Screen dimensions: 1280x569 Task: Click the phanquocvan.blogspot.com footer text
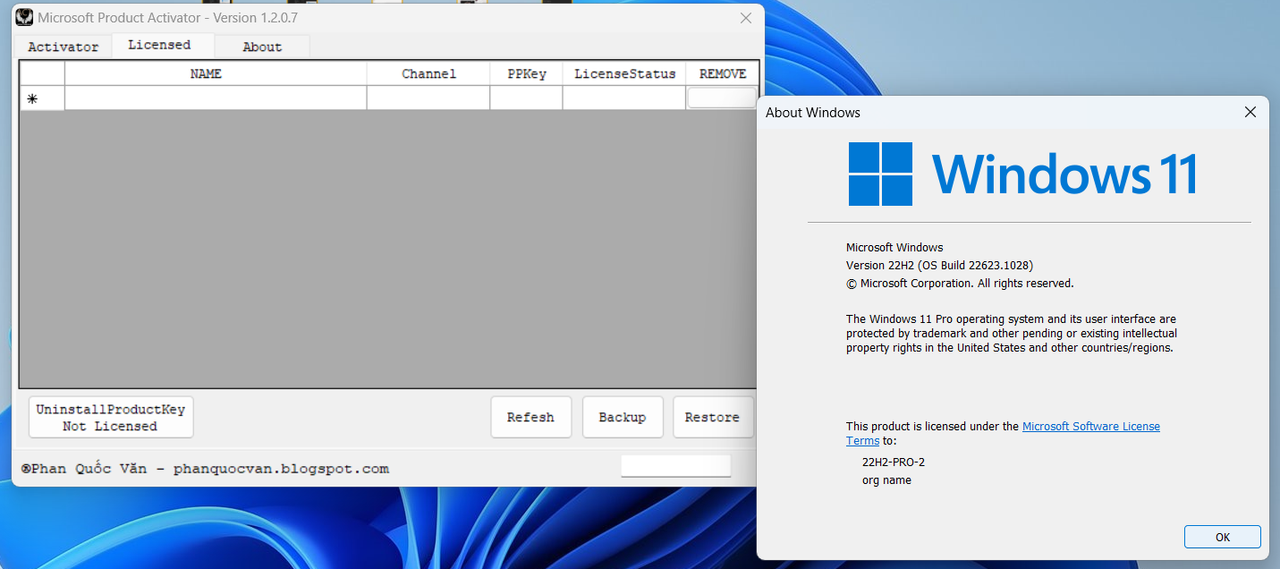281,468
